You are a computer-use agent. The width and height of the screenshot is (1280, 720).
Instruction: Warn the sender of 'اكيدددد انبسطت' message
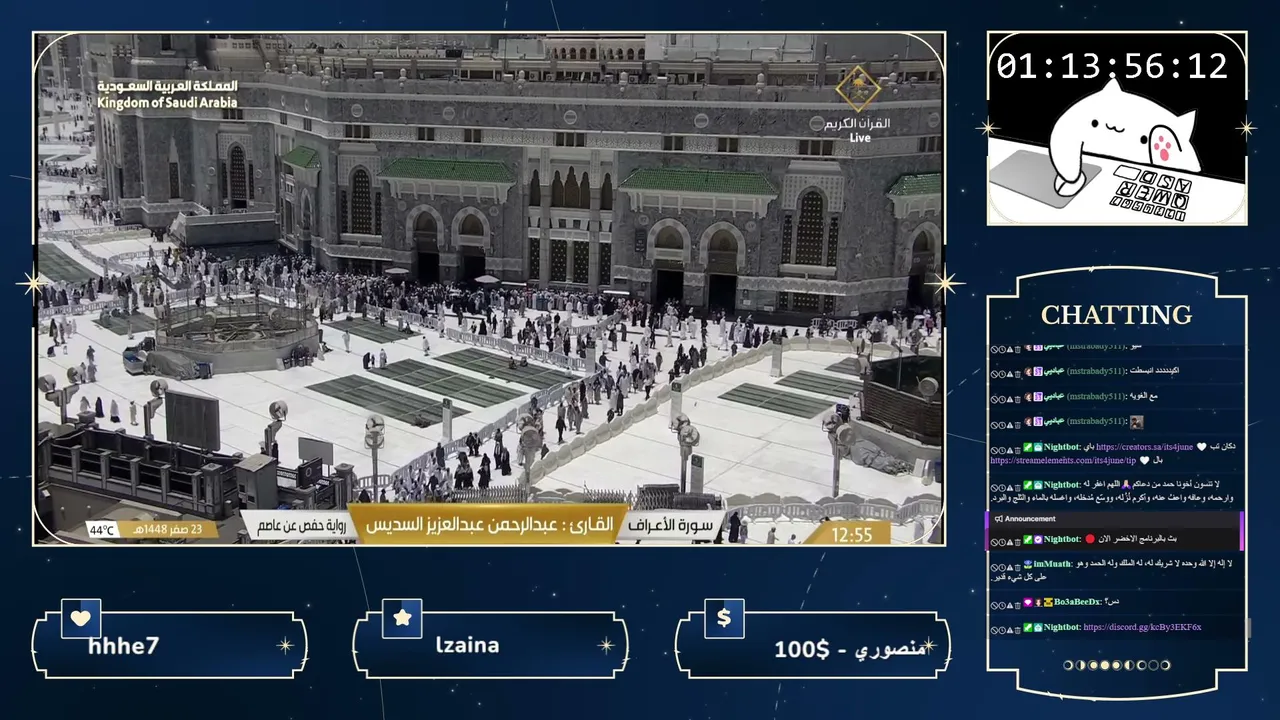click(x=1010, y=372)
